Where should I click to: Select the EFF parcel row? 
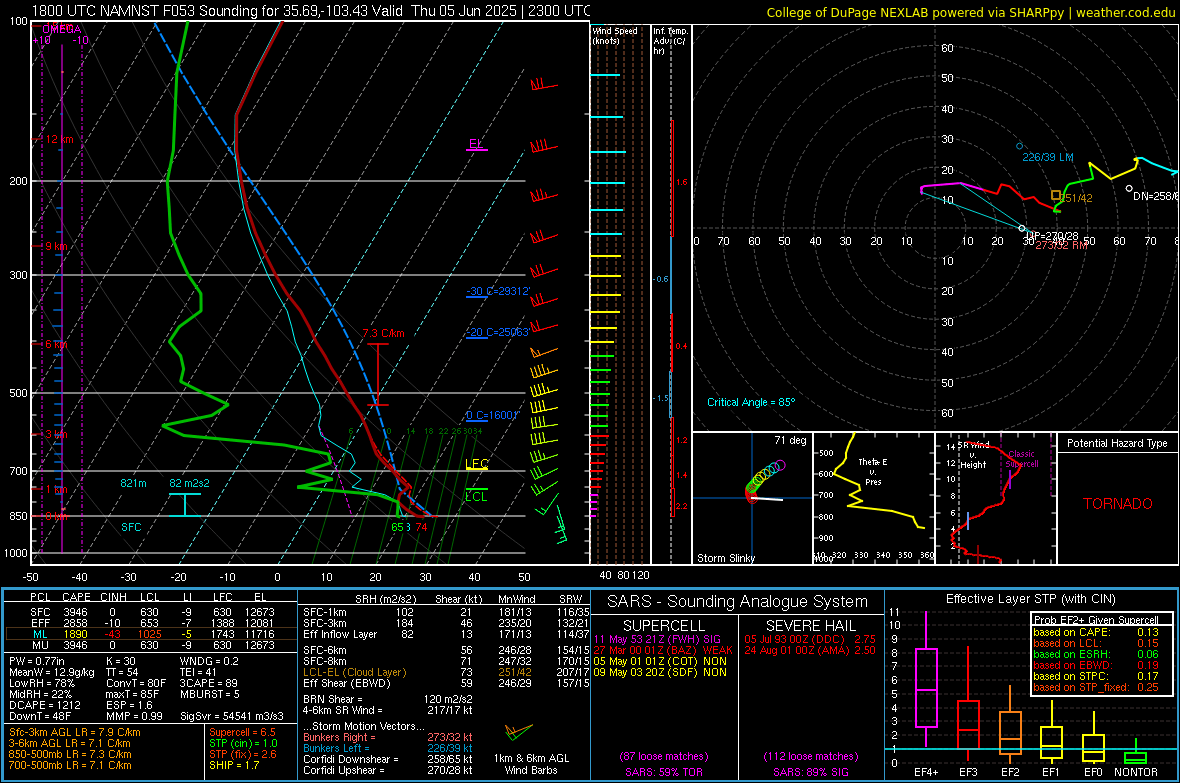pyautogui.click(x=151, y=623)
